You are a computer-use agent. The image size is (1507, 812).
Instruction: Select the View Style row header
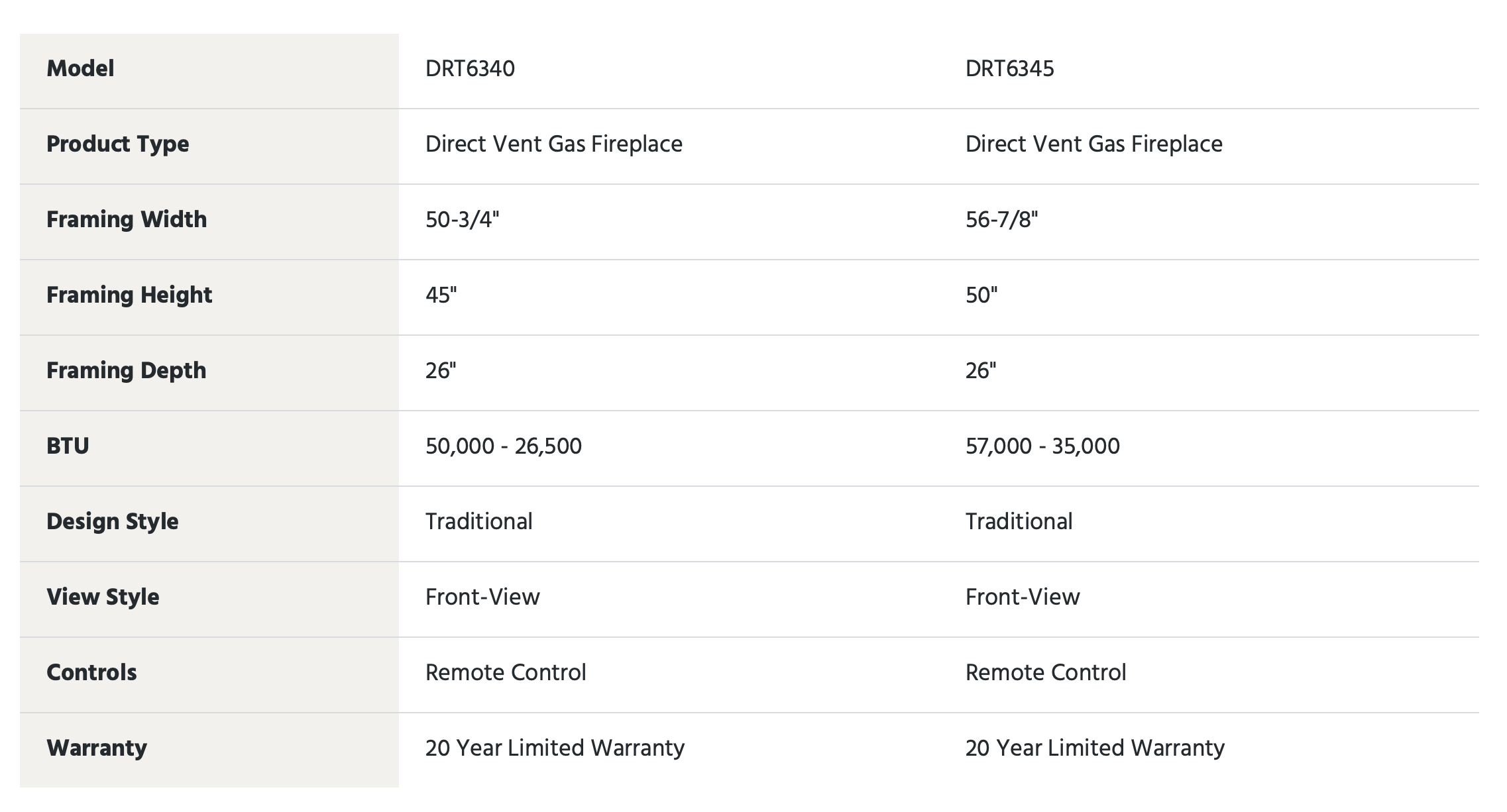pyautogui.click(x=103, y=597)
